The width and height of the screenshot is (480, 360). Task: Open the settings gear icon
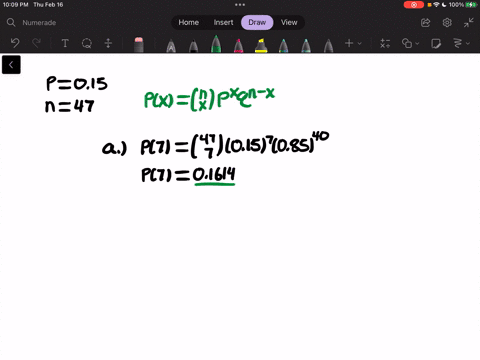click(x=447, y=22)
